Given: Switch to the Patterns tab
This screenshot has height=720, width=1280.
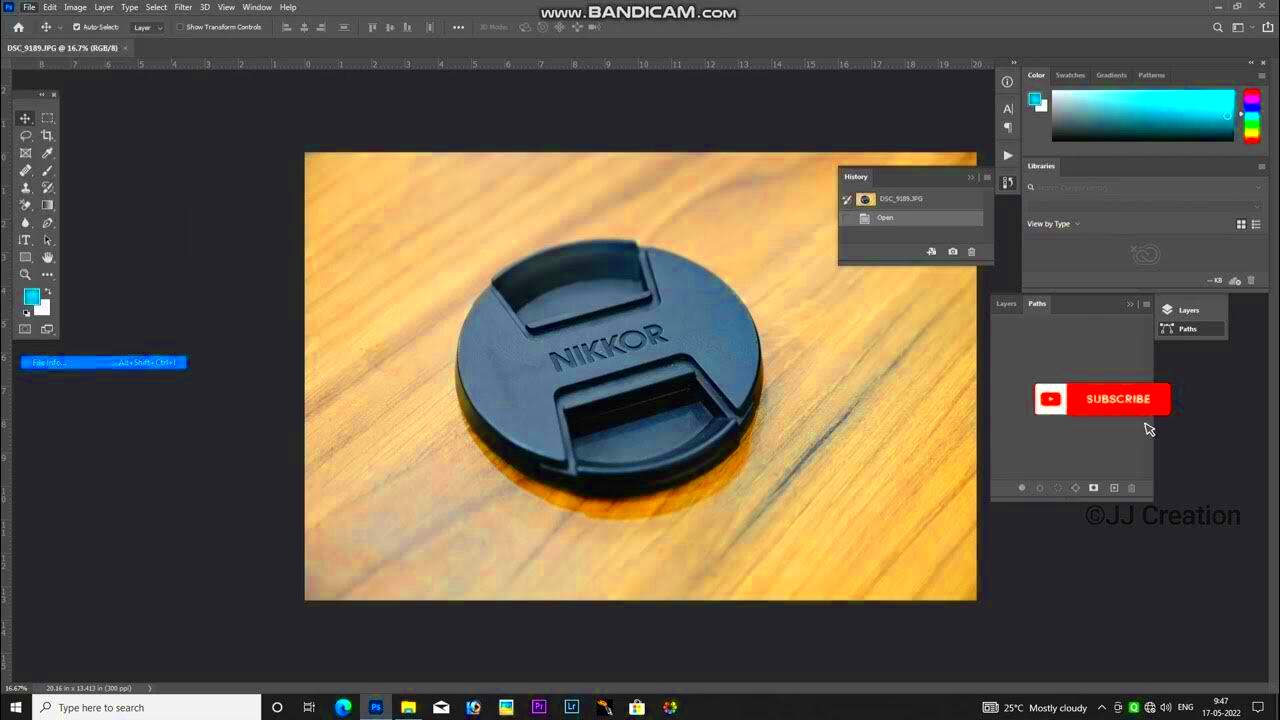Looking at the screenshot, I should click(x=1151, y=75).
